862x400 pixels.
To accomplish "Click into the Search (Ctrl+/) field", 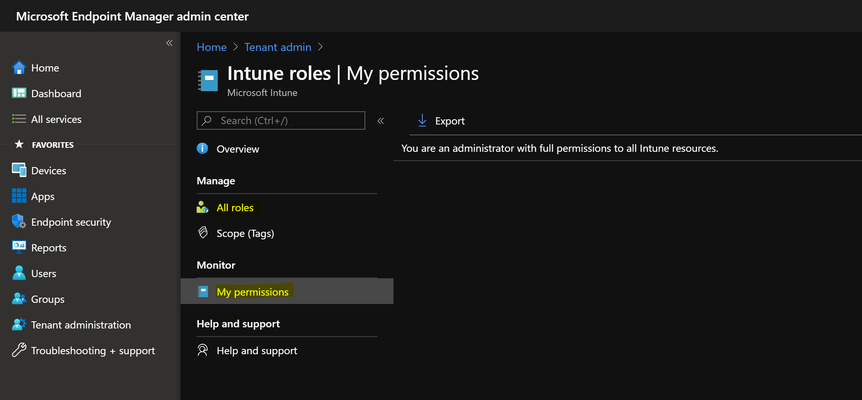I will point(281,120).
